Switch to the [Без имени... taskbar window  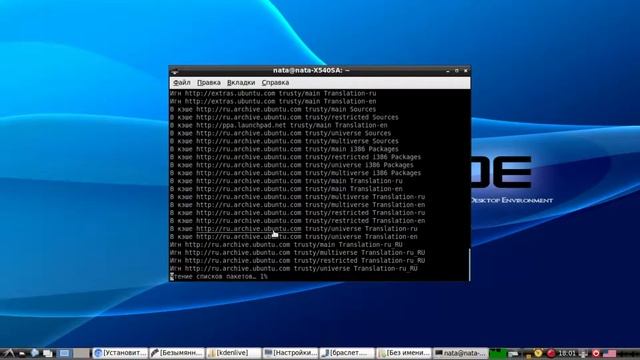click(x=404, y=353)
